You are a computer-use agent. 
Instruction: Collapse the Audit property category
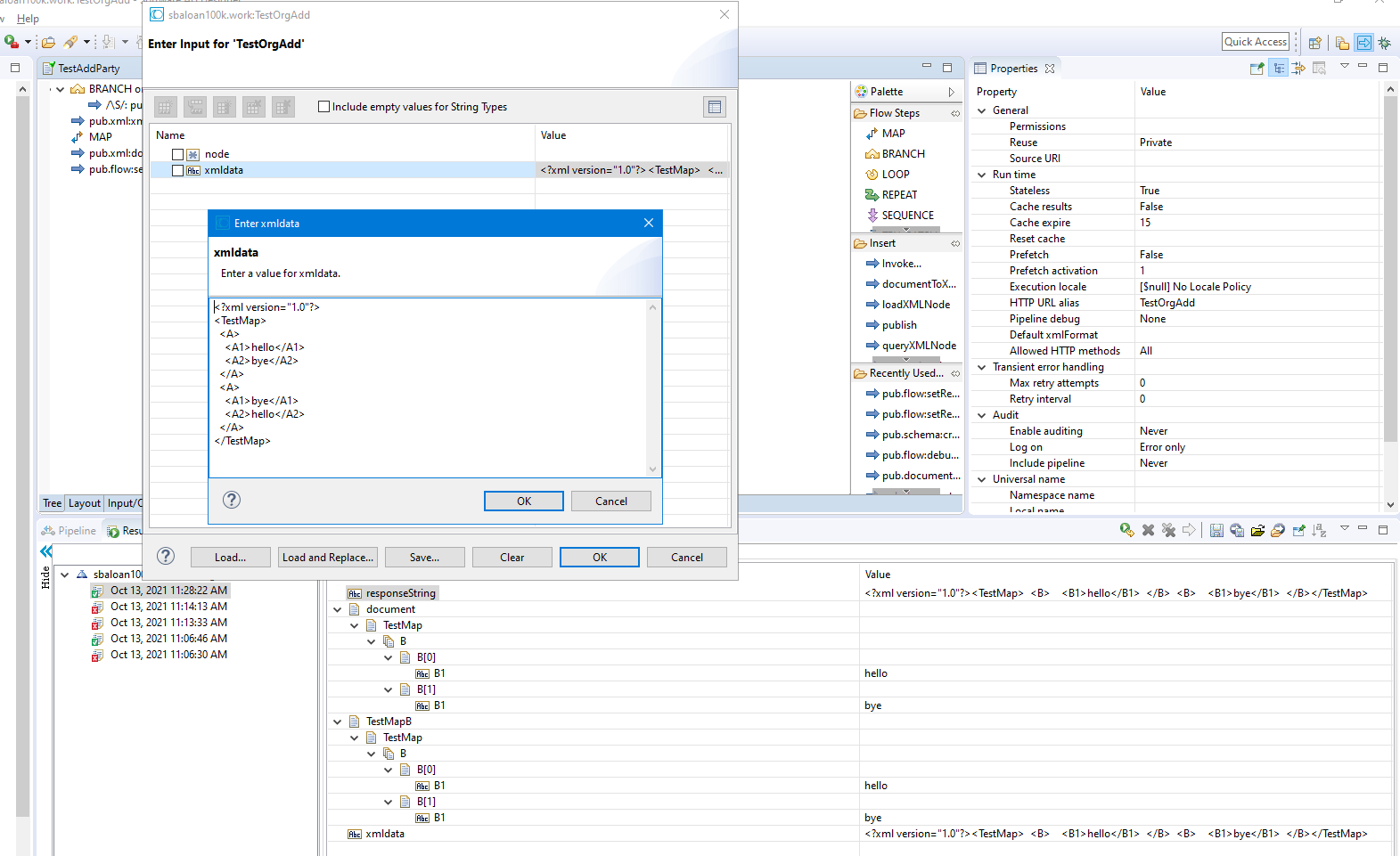tap(982, 415)
